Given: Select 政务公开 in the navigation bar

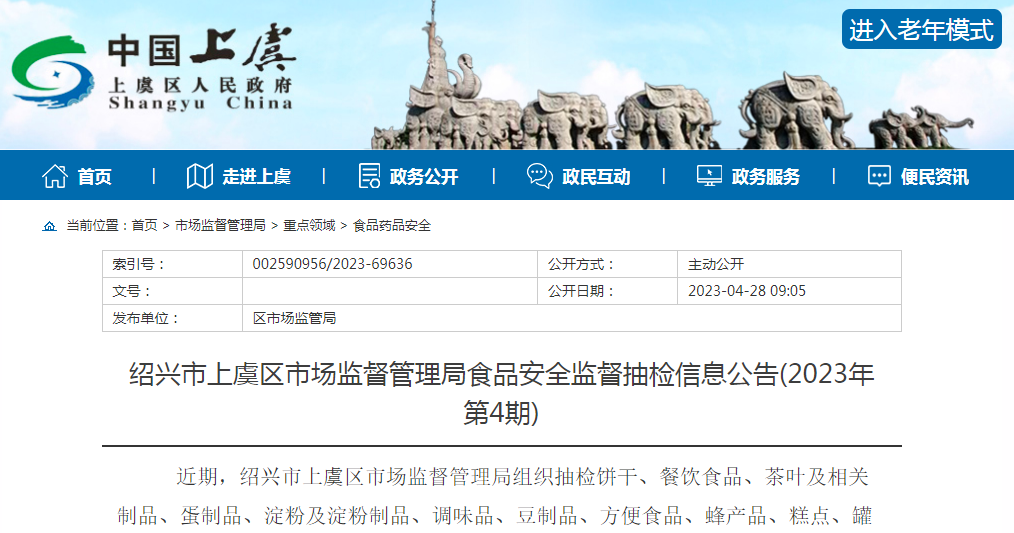Looking at the screenshot, I should 424,177.
